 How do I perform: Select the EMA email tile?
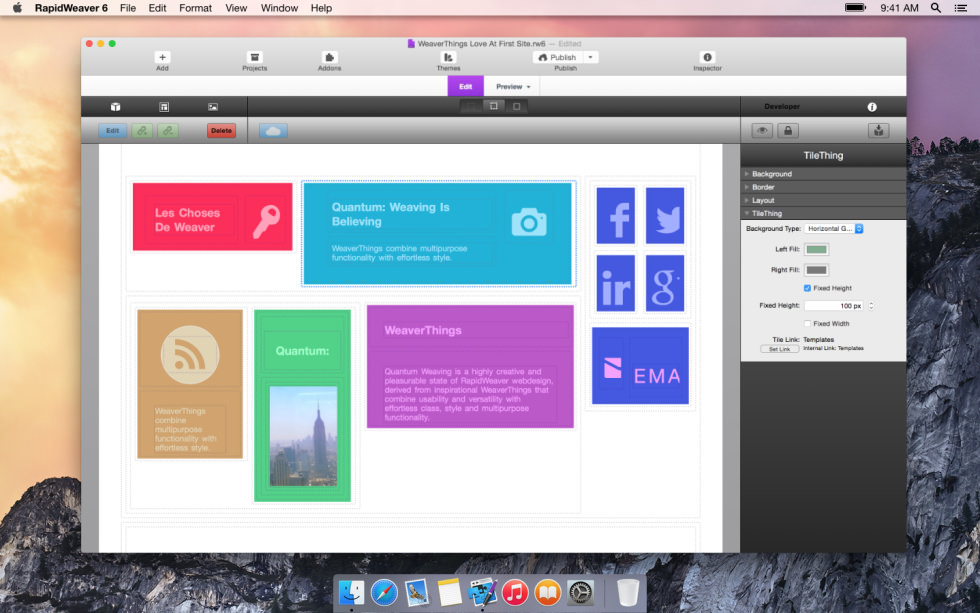pos(640,366)
